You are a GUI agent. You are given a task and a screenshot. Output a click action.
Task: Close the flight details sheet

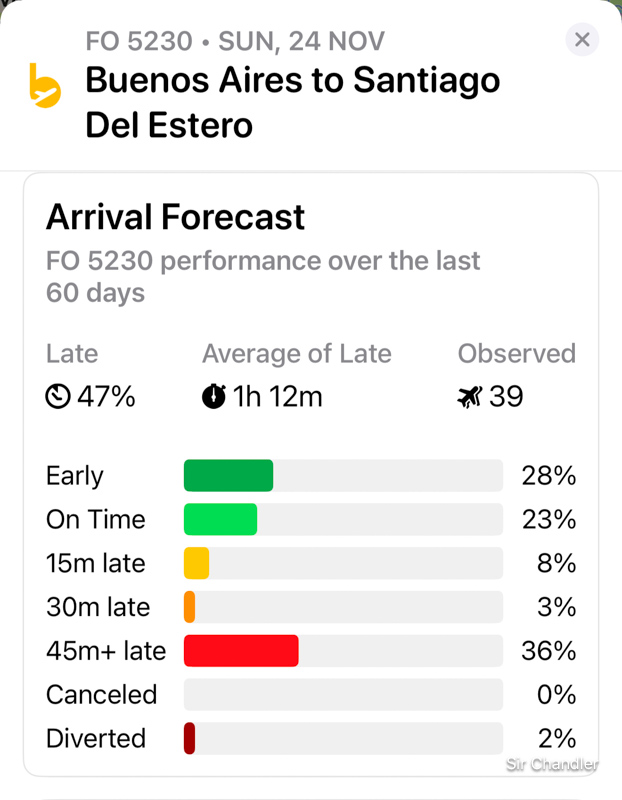[x=582, y=40]
